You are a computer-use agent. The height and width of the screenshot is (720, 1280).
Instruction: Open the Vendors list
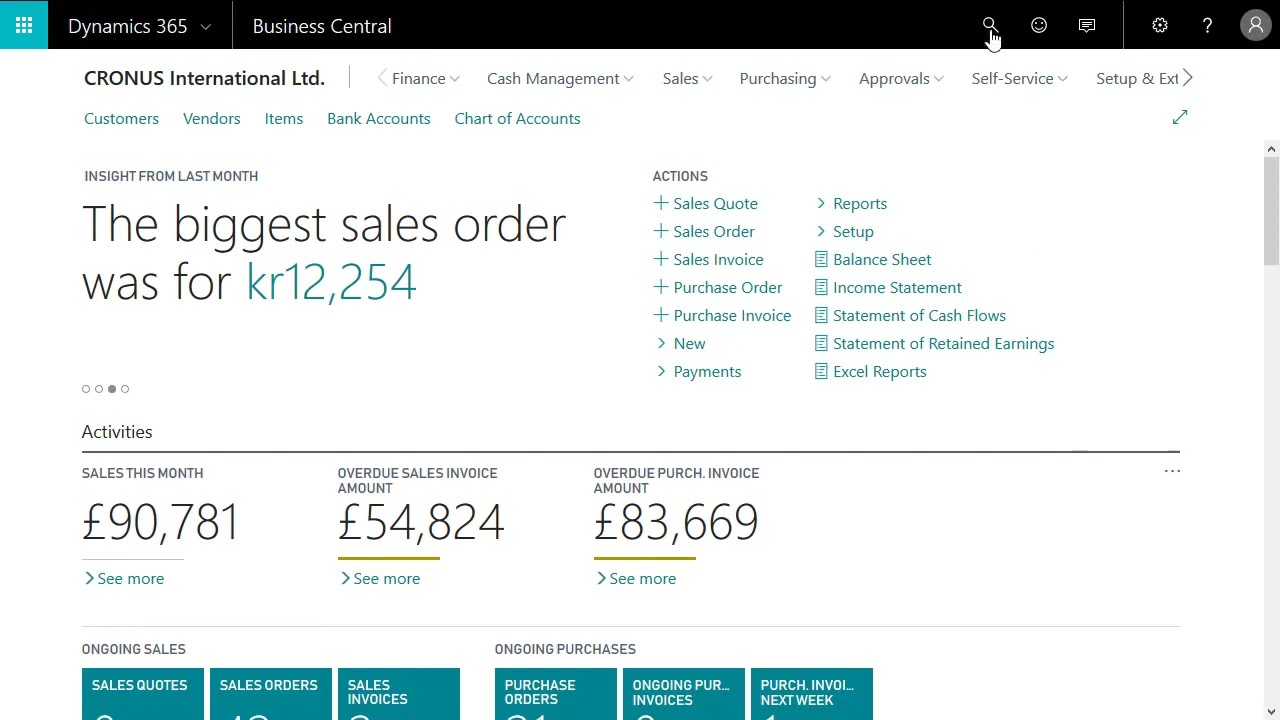tap(212, 118)
